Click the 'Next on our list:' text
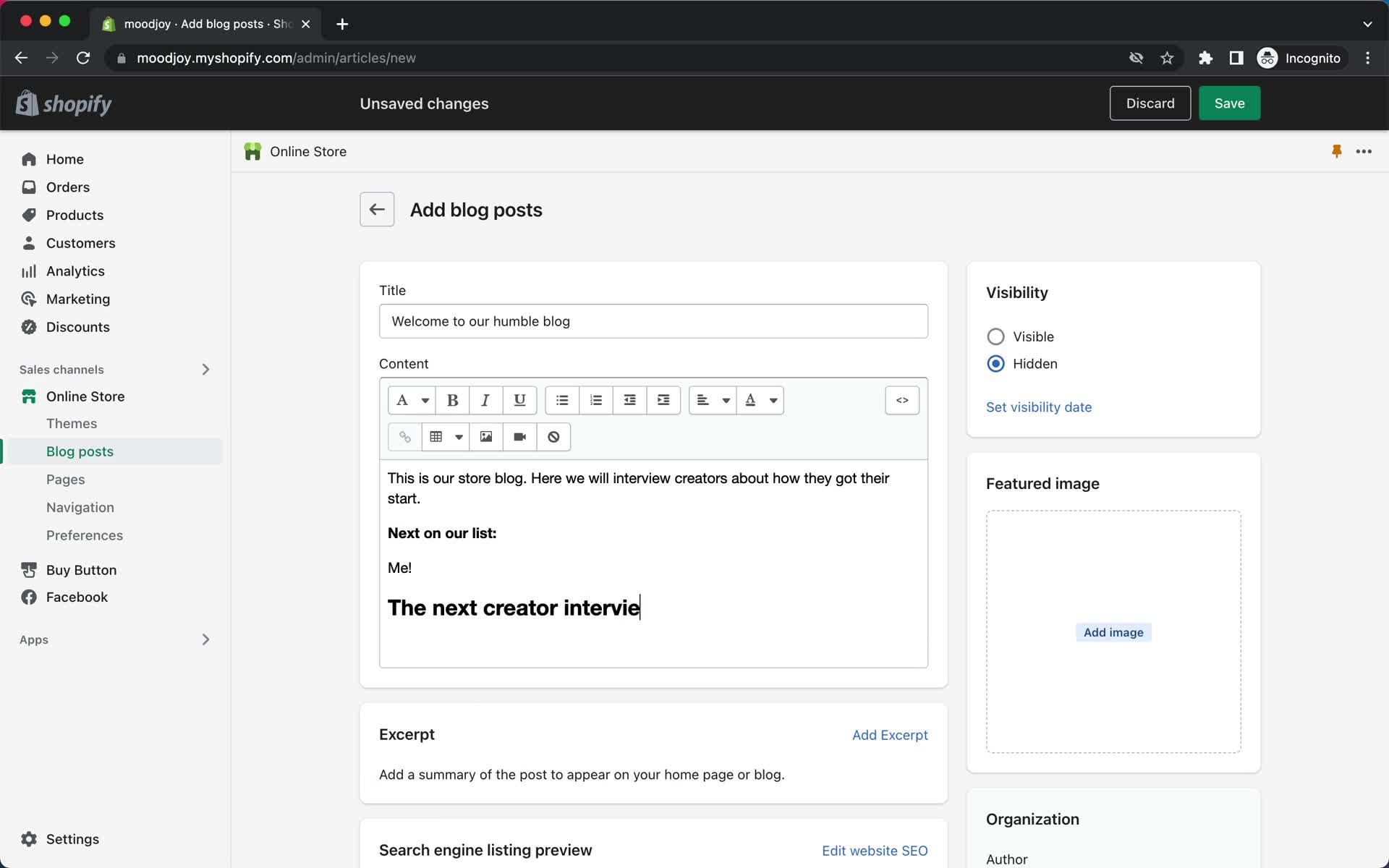The height and width of the screenshot is (868, 1389). point(442,533)
